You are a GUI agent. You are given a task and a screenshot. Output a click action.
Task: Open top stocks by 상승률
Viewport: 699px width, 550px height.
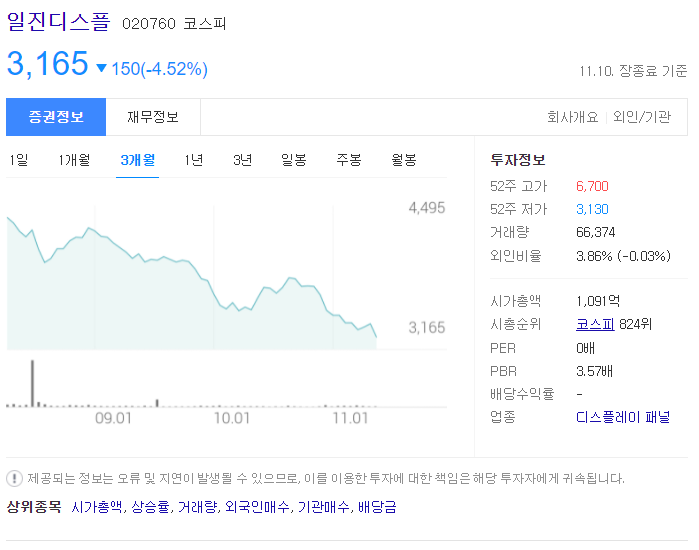[x=151, y=507]
